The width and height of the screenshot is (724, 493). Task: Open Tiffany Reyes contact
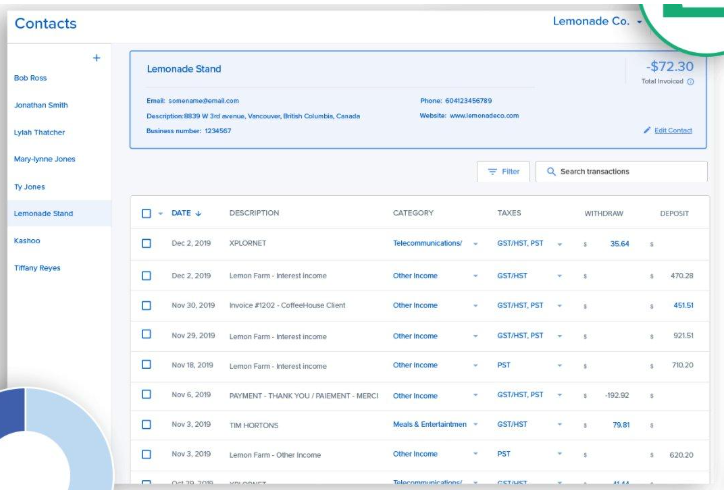pos(37,268)
